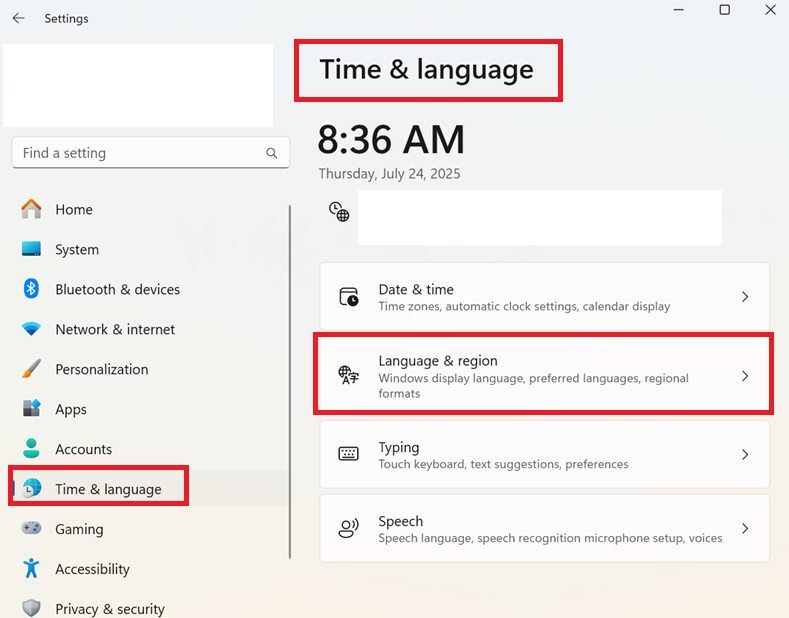Open Gaming settings
This screenshot has height=618, width=789.
coord(148,529)
